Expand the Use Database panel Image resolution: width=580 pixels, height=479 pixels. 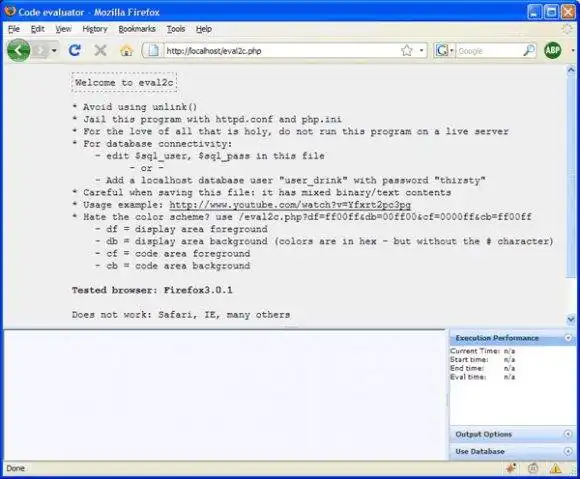[568, 451]
